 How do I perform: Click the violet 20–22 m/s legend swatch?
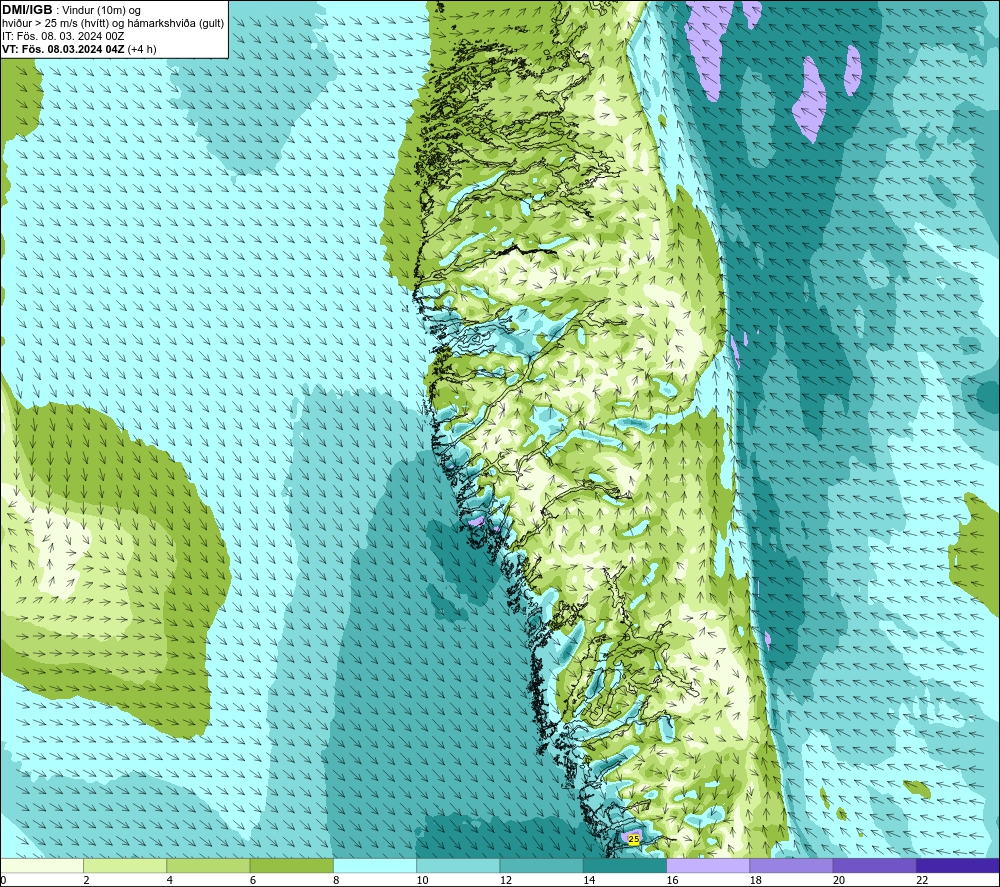874,865
